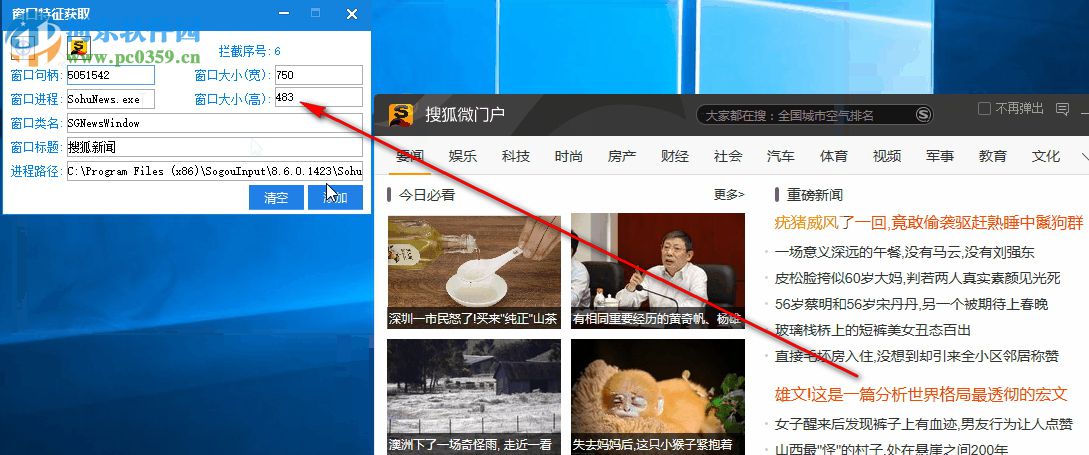Open news 56岁蔡明和56岁宋丹丹

point(911,304)
